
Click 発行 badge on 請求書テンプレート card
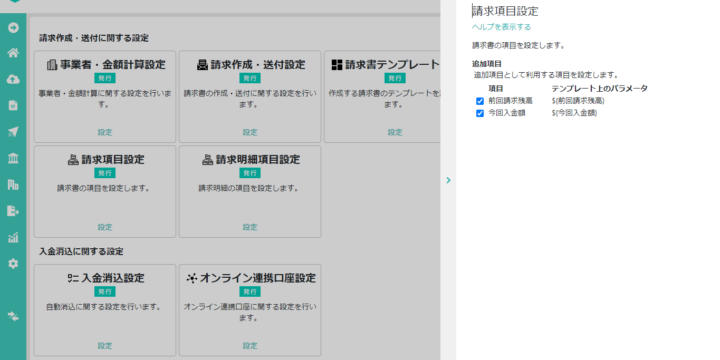pos(395,78)
